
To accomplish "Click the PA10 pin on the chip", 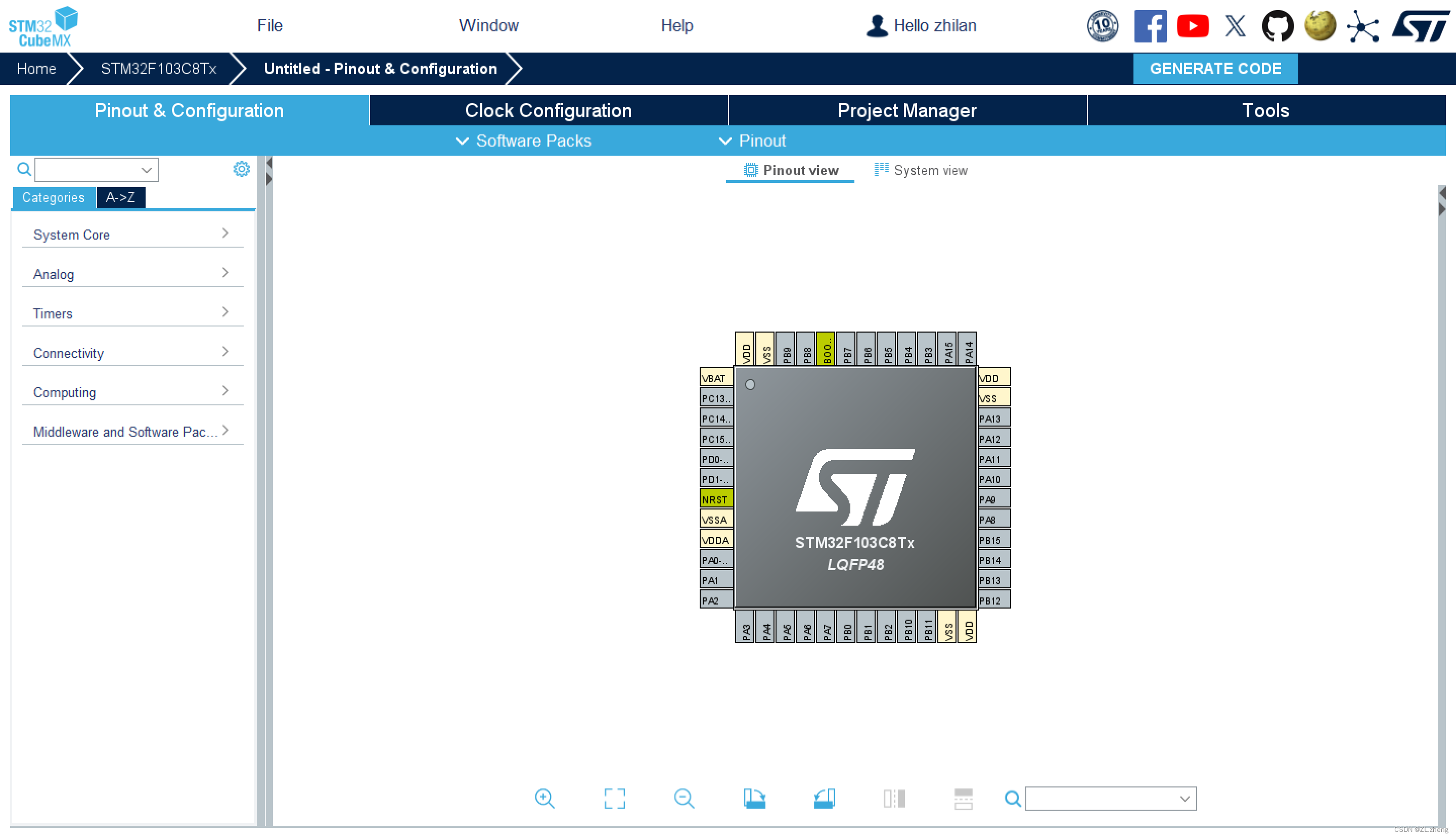I will [x=994, y=478].
